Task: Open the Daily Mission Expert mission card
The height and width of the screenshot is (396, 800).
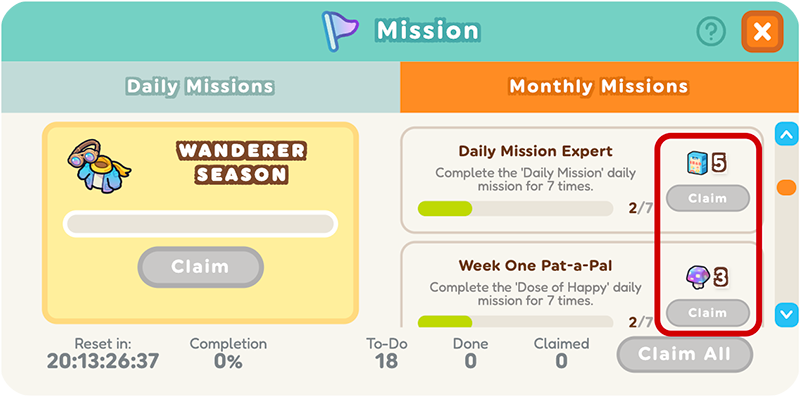Action: coord(582,180)
